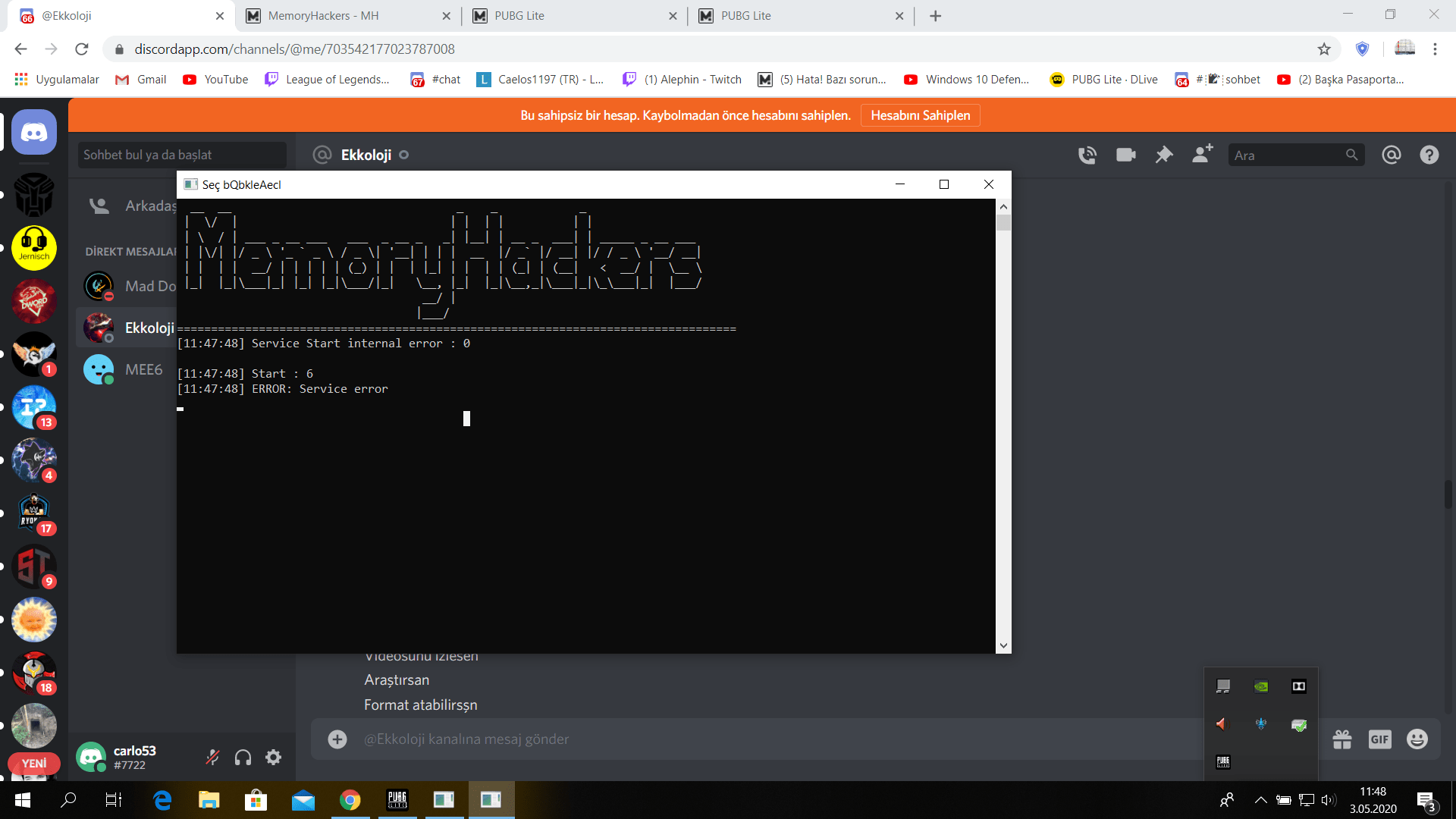Switch to MemoryHackers - MH tab
This screenshot has width=1456, height=819.
coord(347,16)
